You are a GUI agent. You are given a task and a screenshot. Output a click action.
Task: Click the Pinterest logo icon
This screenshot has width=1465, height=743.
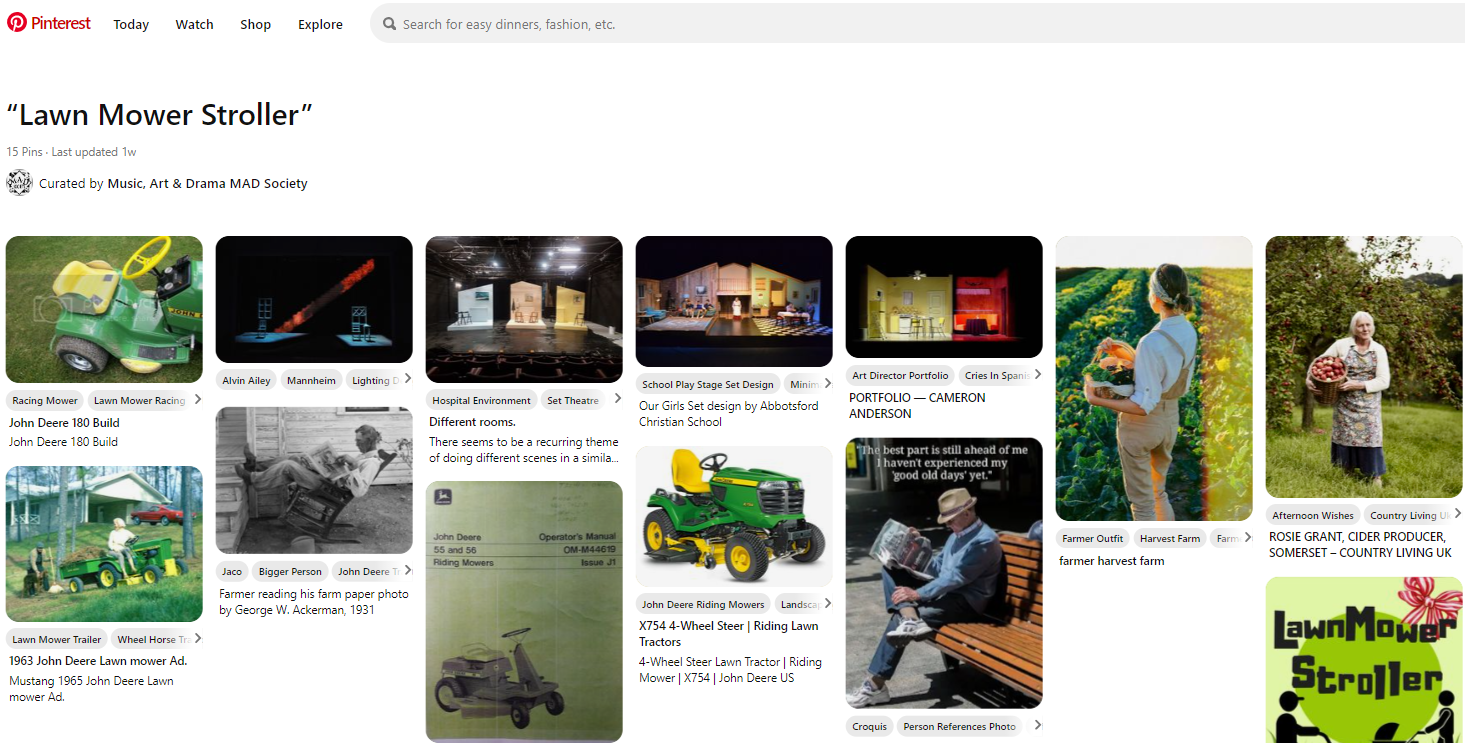point(17,22)
